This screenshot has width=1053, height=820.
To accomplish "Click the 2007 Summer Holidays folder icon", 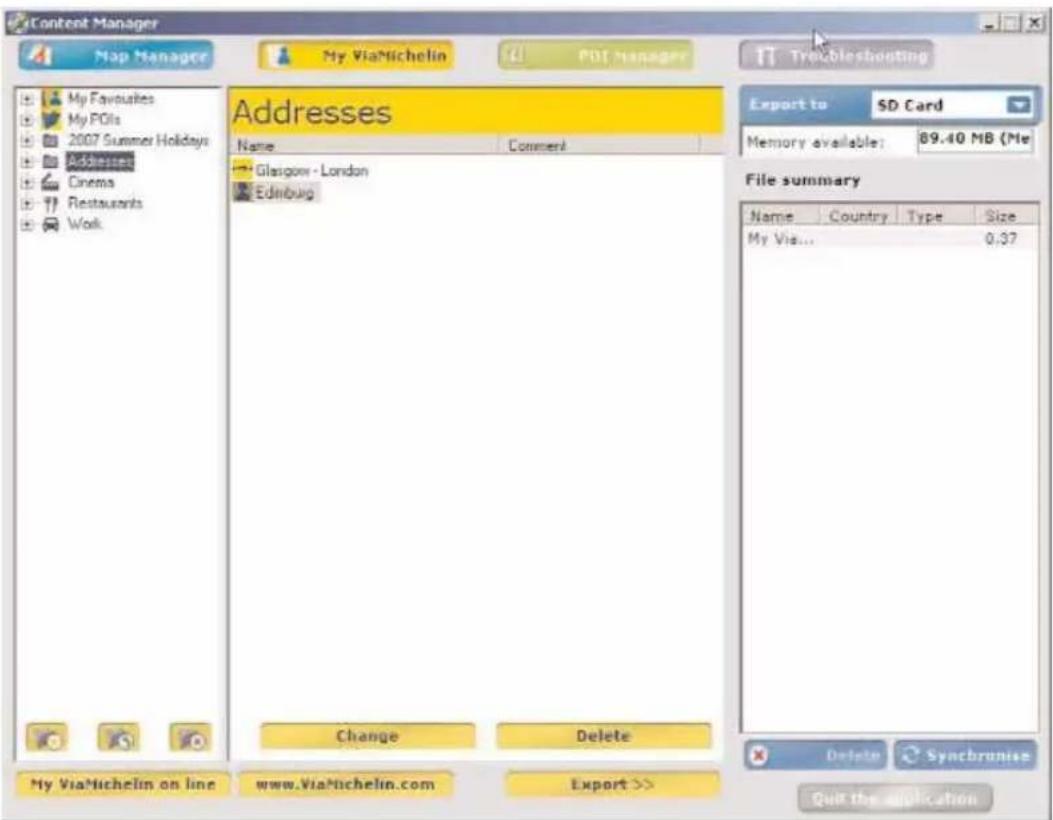I will point(50,141).
